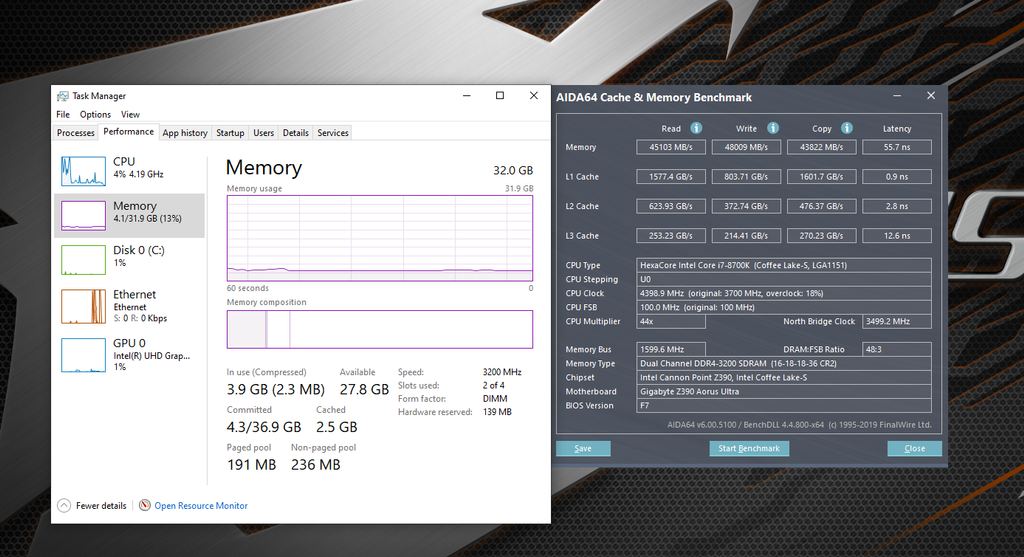Click the Resource Monitor gauge icon
1024x557 pixels.
pos(144,505)
